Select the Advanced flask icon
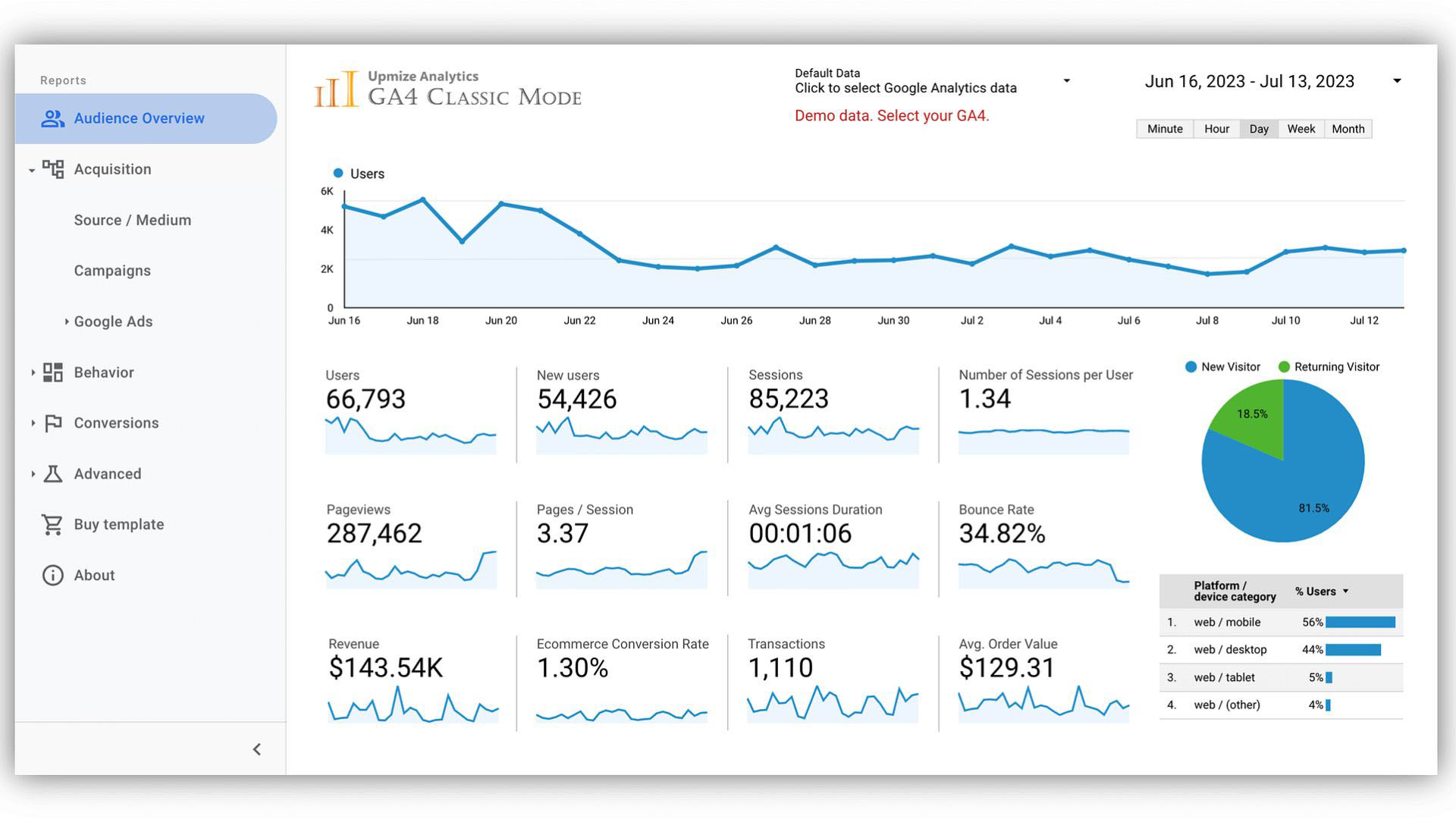1456x819 pixels. [52, 473]
